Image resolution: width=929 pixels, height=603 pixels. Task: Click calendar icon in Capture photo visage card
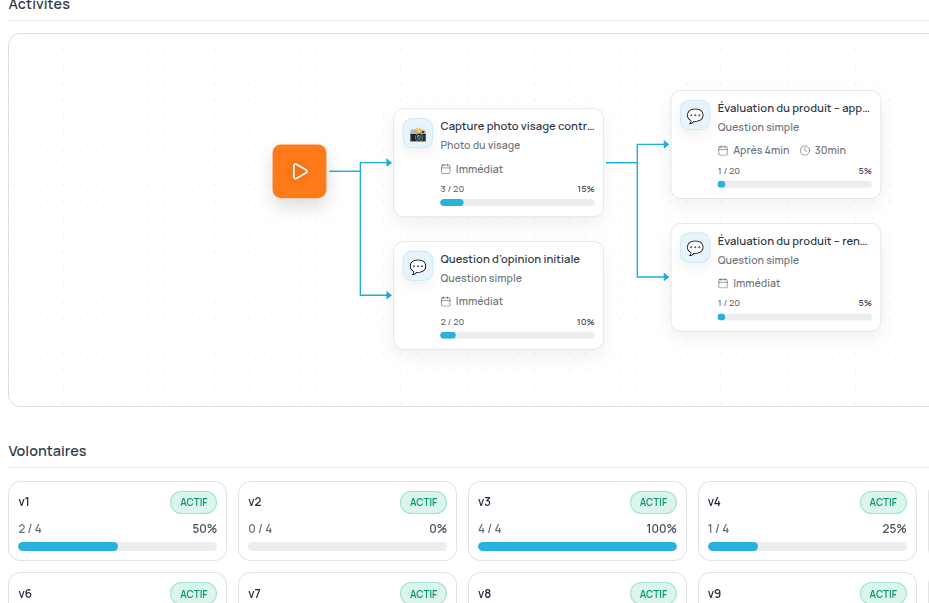coord(446,169)
